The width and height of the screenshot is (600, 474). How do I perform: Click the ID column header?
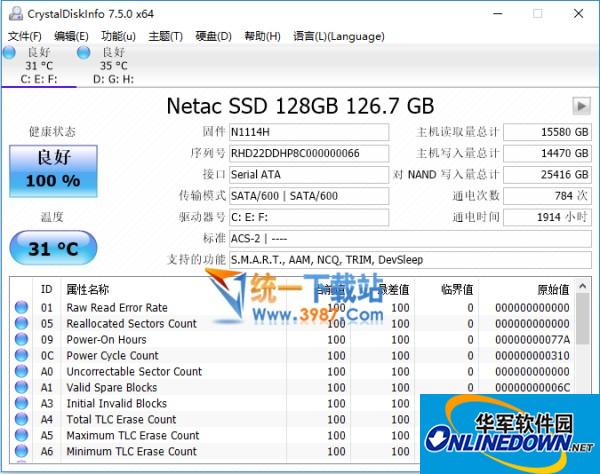pyautogui.click(x=46, y=289)
